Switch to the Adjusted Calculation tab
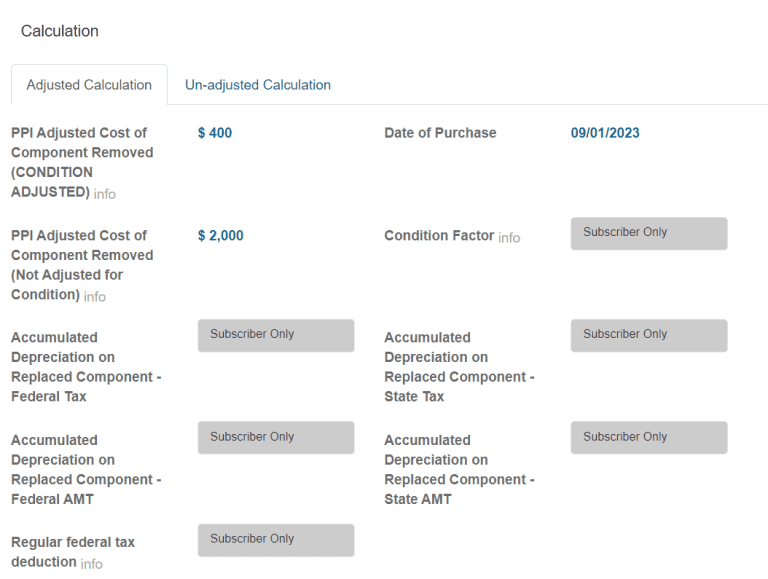Screen dimensions: 768x579 tap(89, 85)
